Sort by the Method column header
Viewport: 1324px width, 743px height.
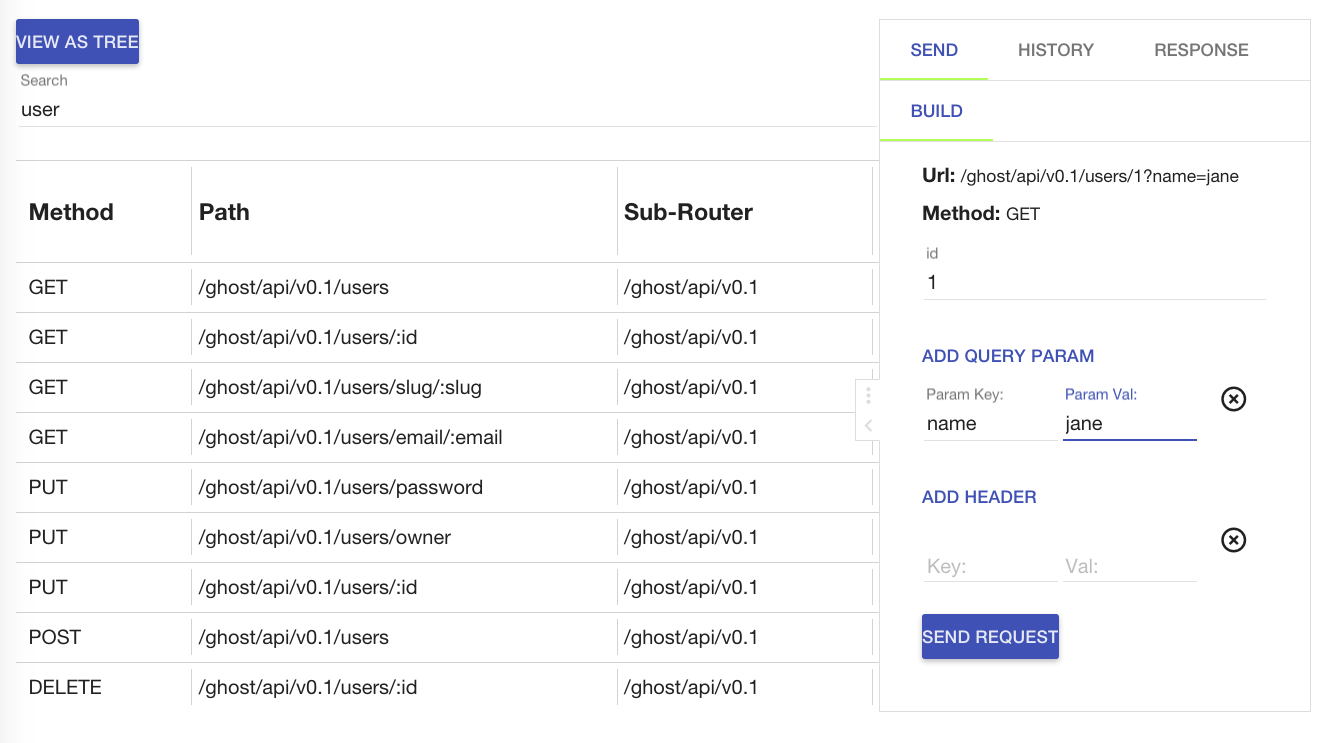71,212
